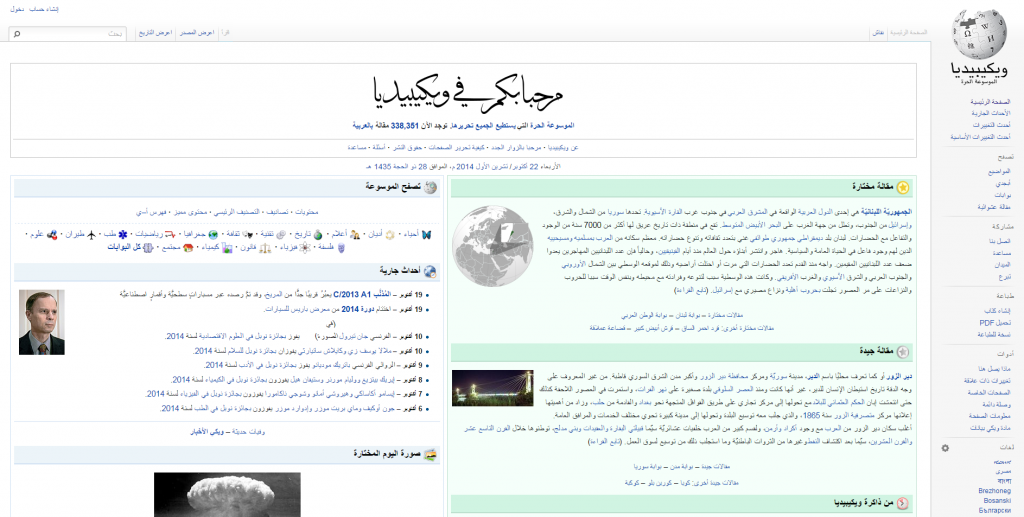Open sidebar link تبرع donate
The width and height of the screenshot is (1024, 517).
tap(1004, 277)
